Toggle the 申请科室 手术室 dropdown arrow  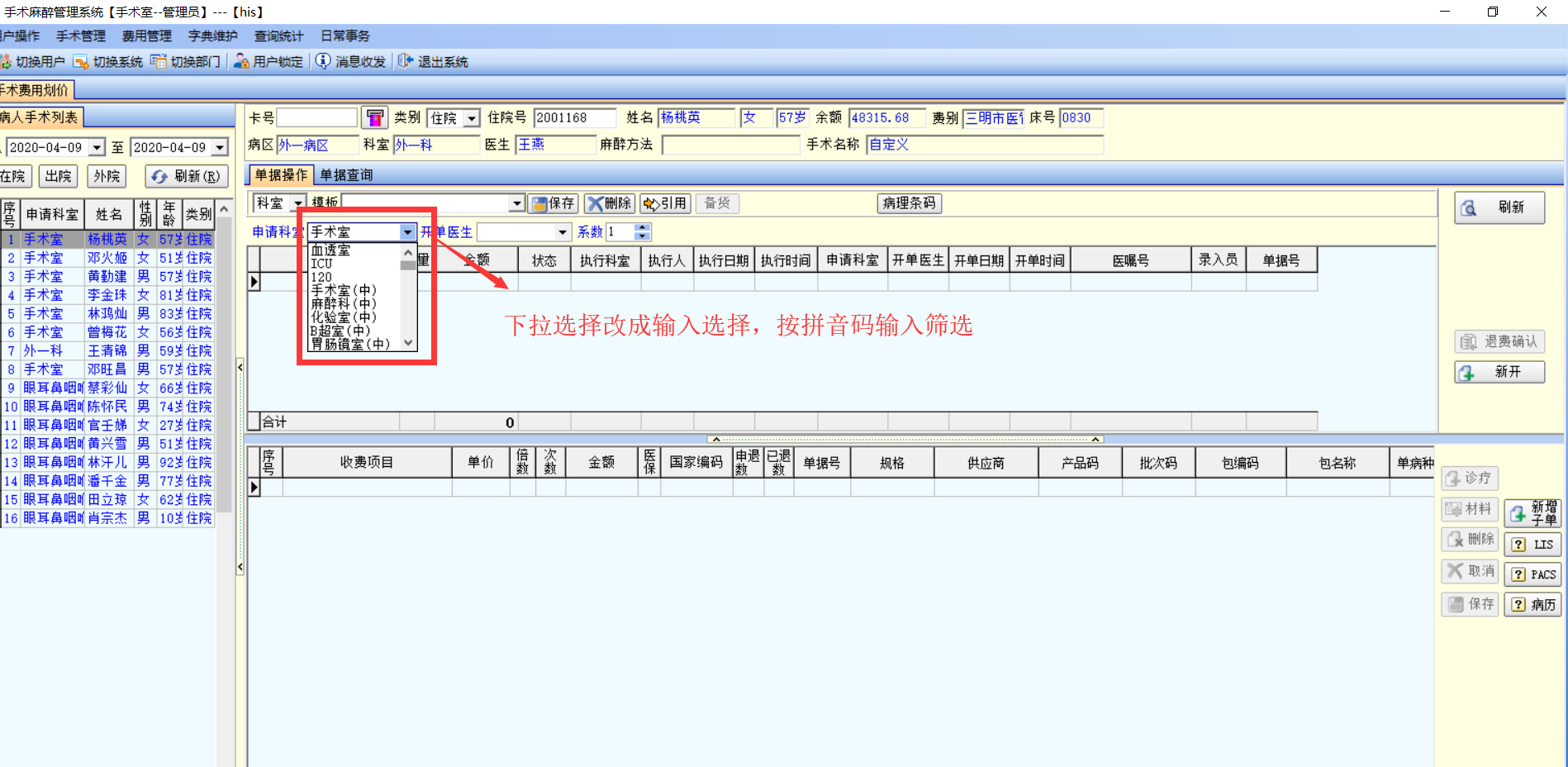pos(407,232)
